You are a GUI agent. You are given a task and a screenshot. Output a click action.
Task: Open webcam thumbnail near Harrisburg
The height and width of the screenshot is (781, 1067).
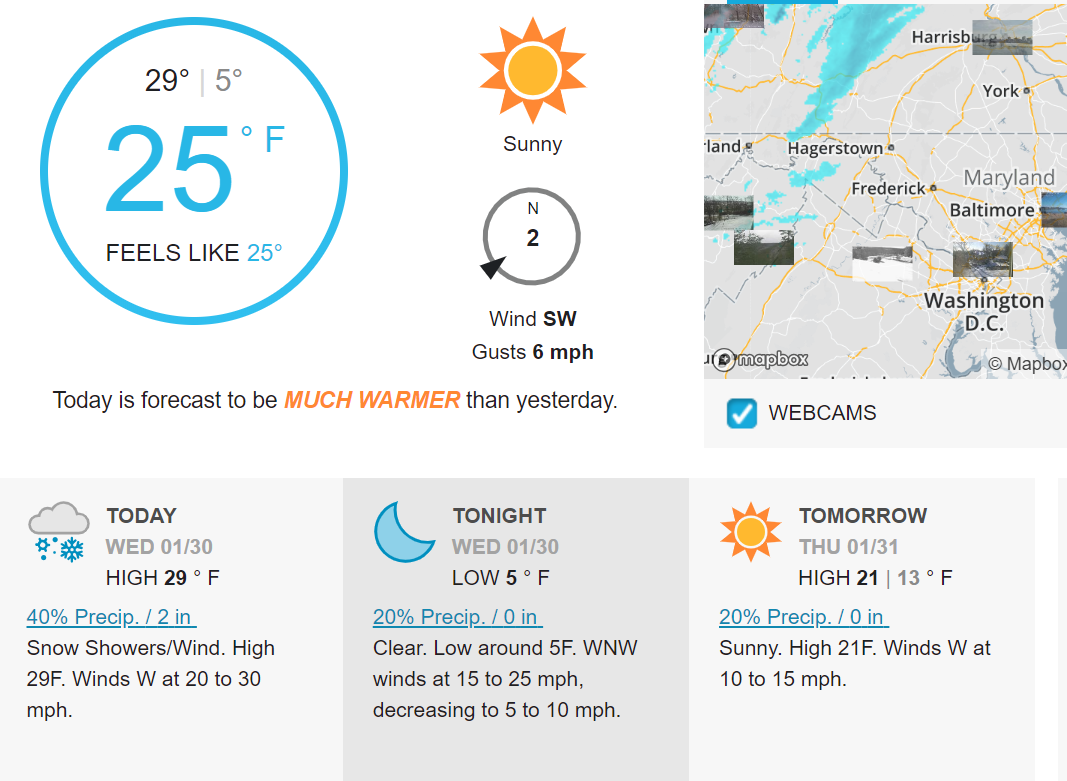point(1002,37)
